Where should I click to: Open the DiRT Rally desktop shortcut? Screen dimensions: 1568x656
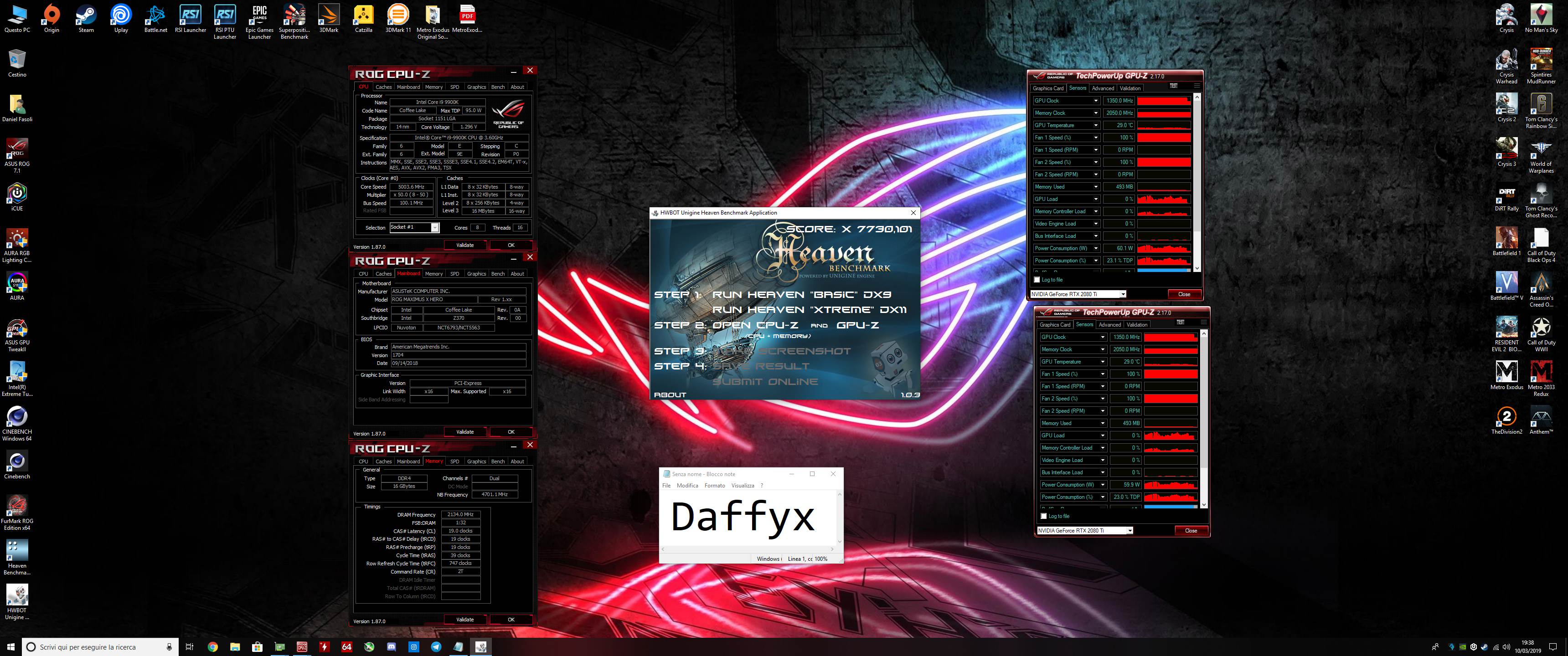1506,197
